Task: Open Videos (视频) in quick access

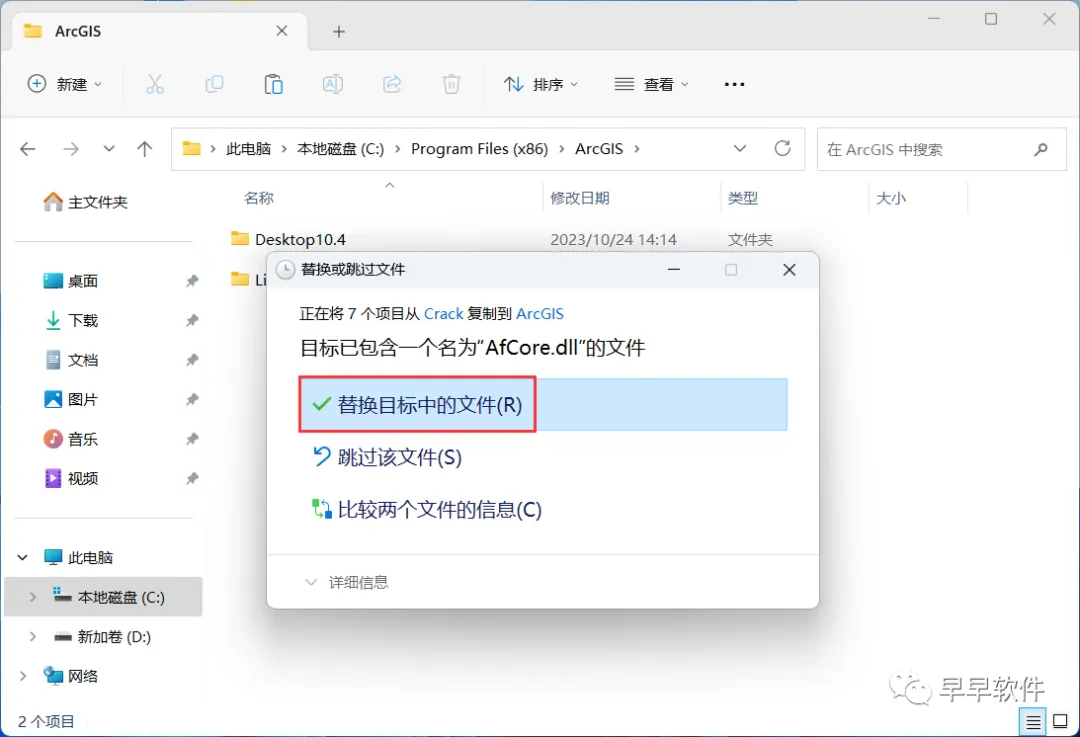Action: click(x=71, y=478)
